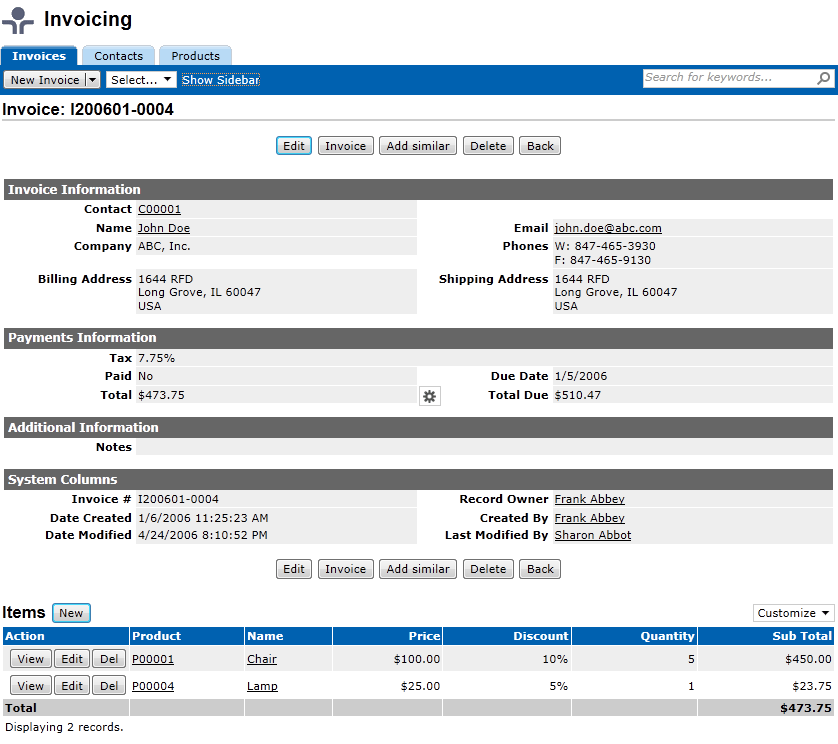Expand the Select... dropdown
This screenshot has width=838, height=744.
(x=141, y=80)
